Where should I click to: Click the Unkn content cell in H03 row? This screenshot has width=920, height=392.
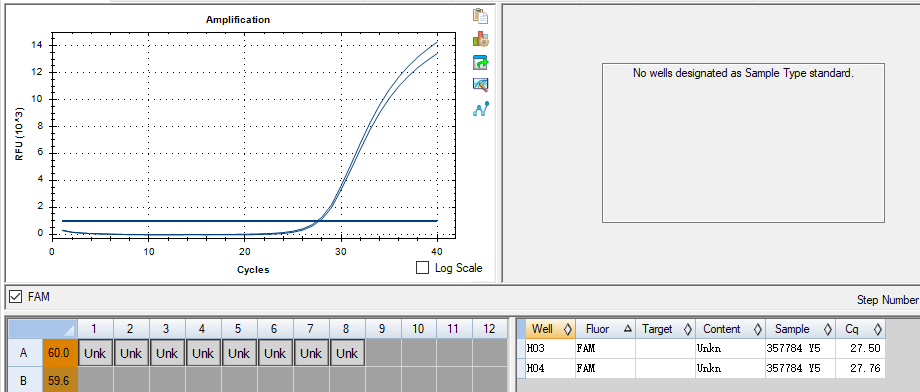click(x=730, y=349)
